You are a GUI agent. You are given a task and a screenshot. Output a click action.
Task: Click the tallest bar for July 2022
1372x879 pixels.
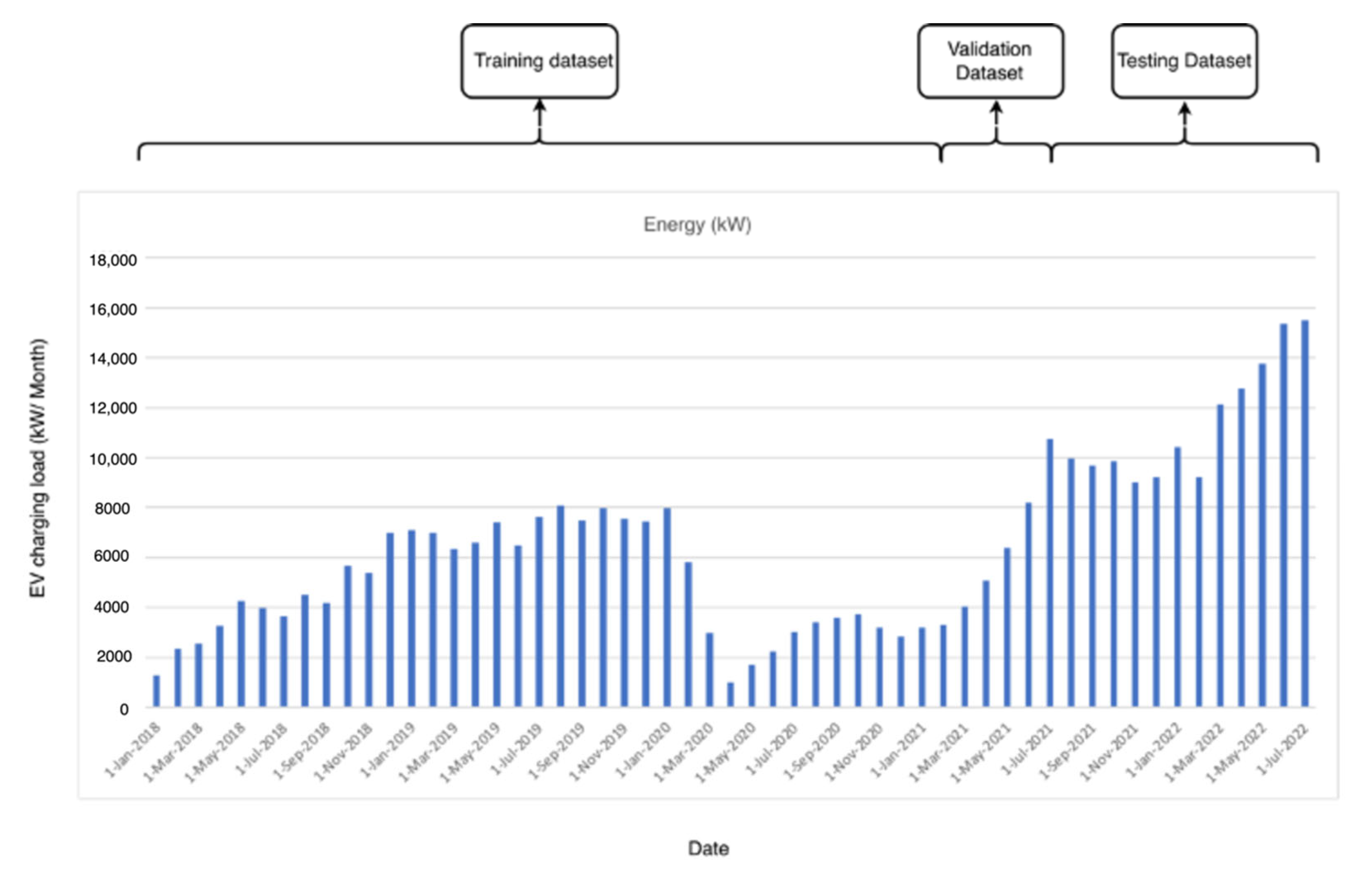coord(1305,514)
